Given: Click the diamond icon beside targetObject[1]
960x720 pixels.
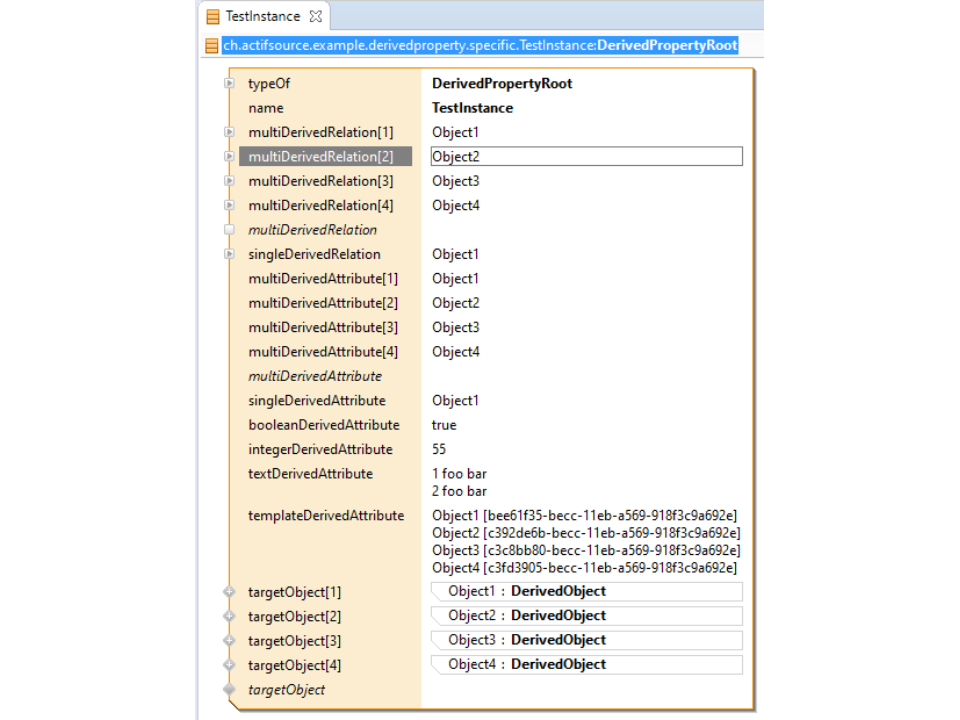Looking at the screenshot, I should click(x=229, y=592).
